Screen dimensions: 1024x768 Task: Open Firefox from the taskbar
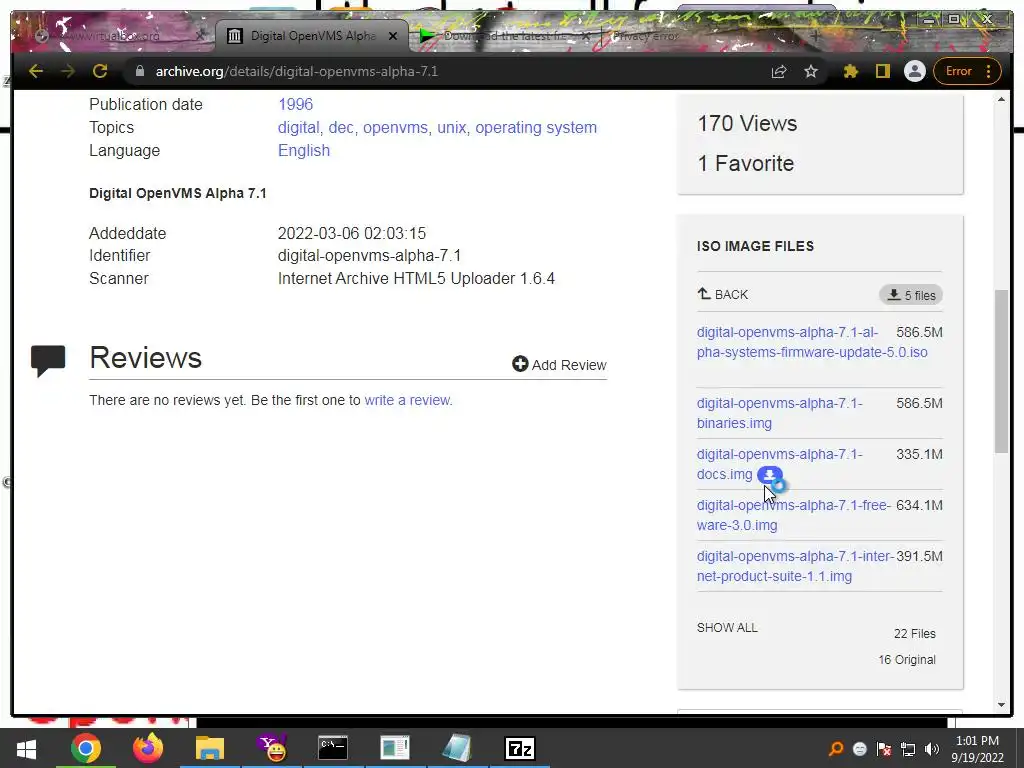tap(148, 748)
